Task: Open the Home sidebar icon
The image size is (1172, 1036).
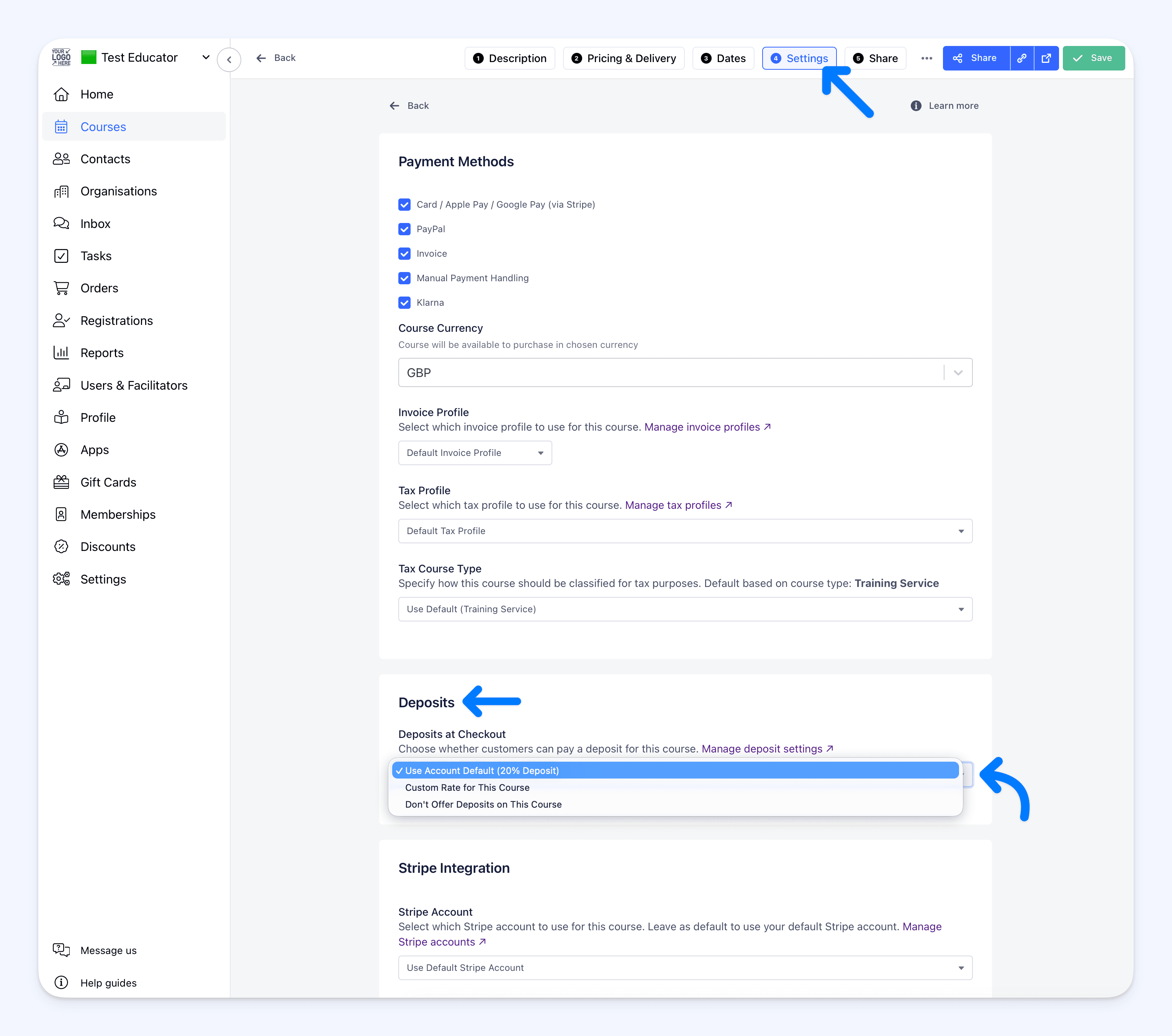Action: 61,94
